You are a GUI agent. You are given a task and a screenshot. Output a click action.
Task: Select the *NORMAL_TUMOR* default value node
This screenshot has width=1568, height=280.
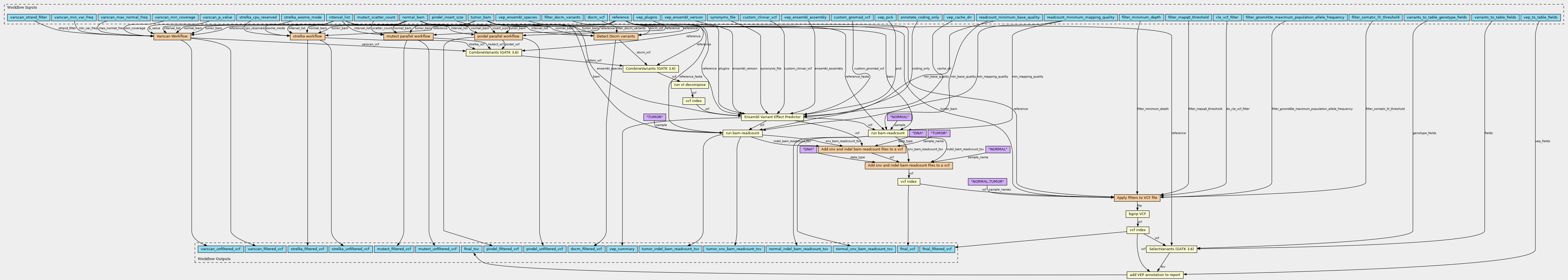pos(987,181)
